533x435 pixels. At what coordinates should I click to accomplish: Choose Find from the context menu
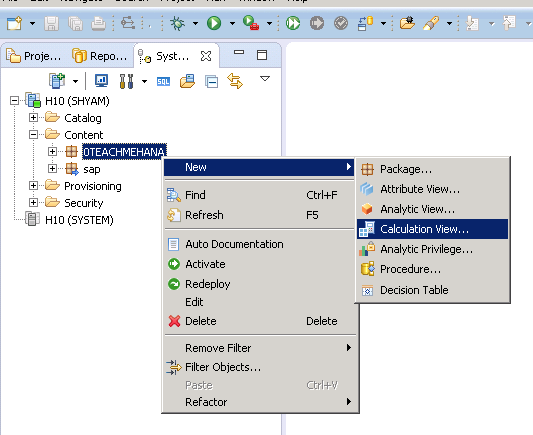click(x=259, y=195)
